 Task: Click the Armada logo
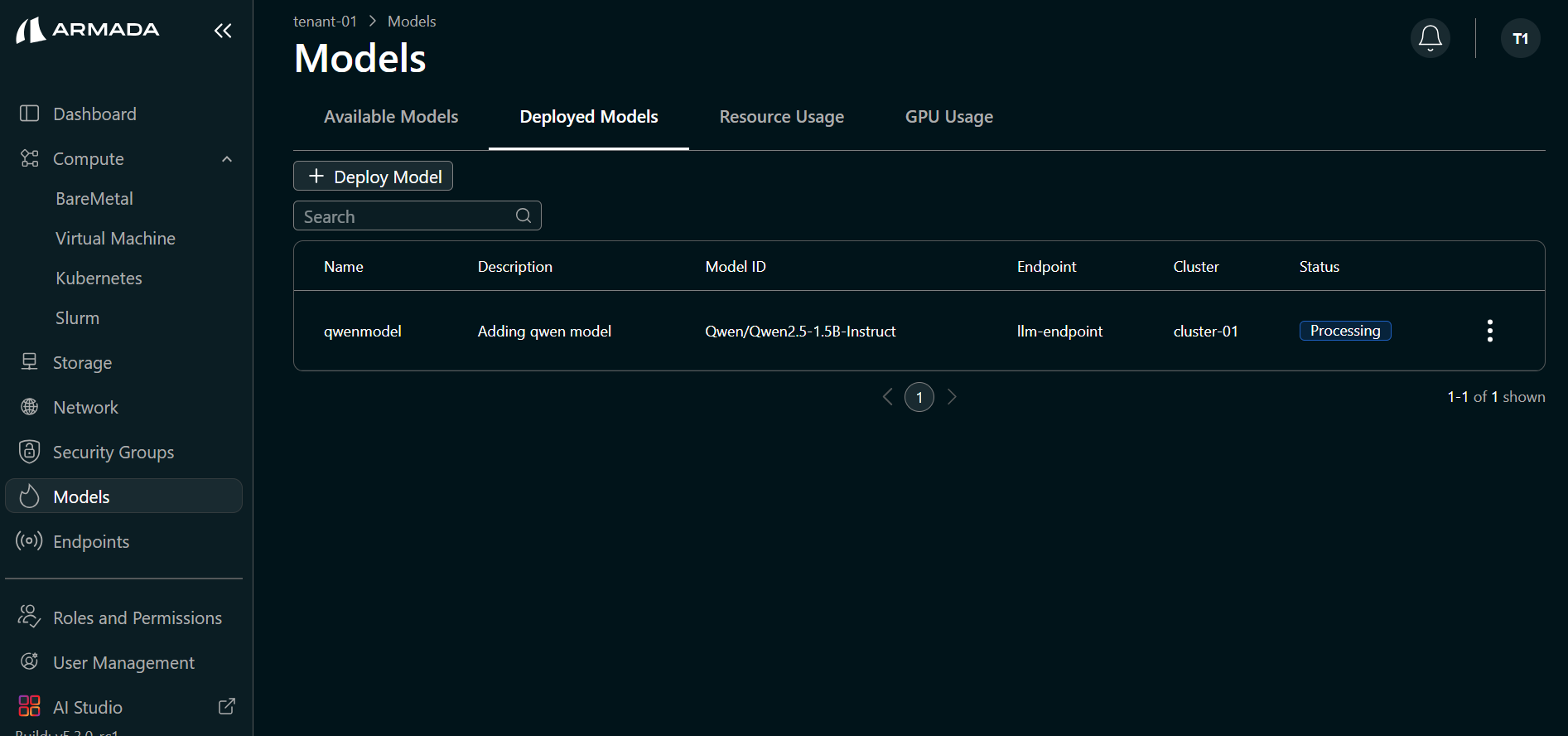click(x=88, y=30)
